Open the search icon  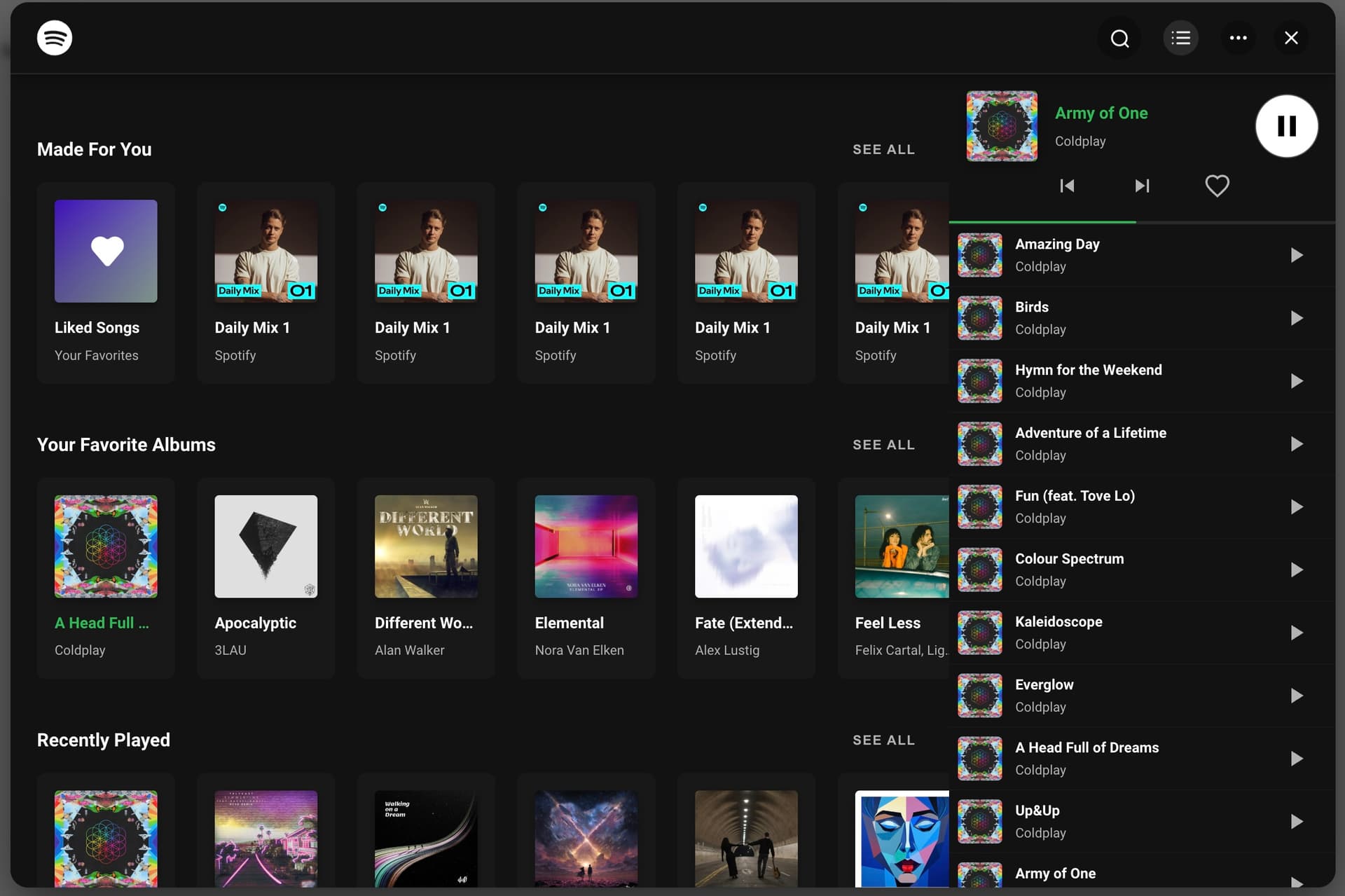[1119, 39]
